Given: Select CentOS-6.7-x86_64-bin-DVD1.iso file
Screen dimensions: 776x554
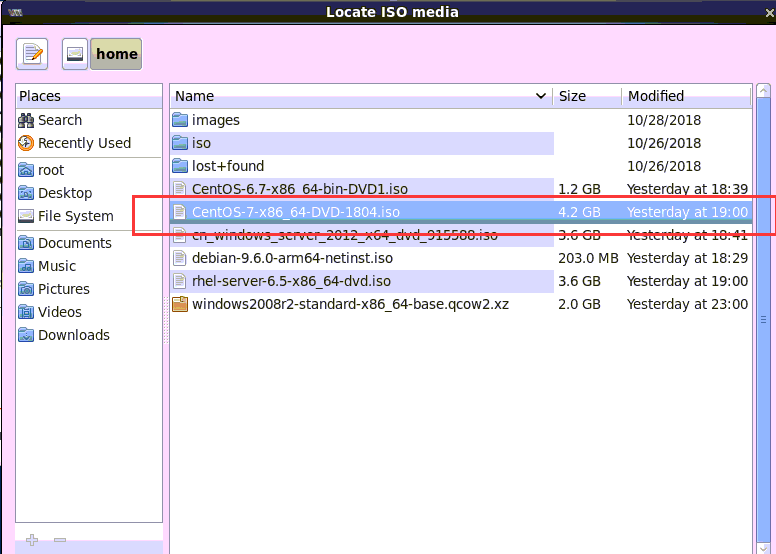Looking at the screenshot, I should [299, 189].
